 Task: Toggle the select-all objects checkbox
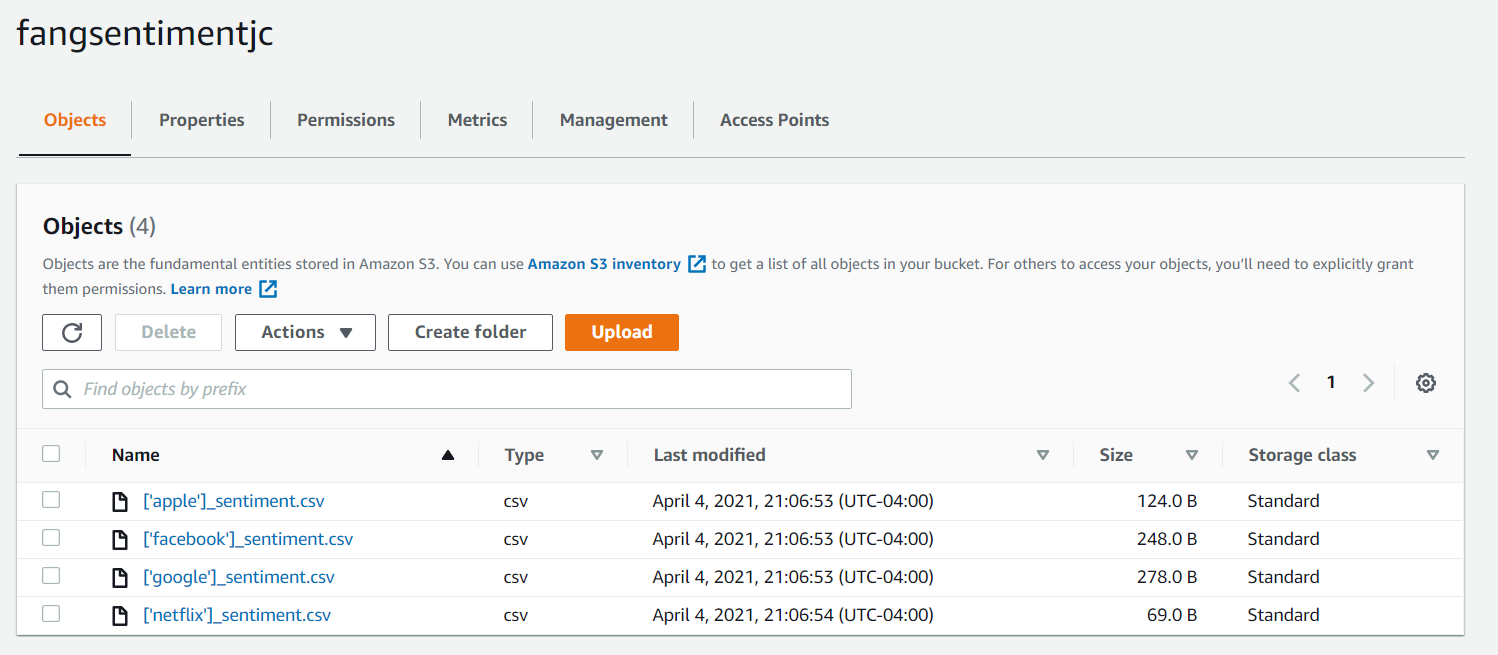pyautogui.click(x=51, y=454)
